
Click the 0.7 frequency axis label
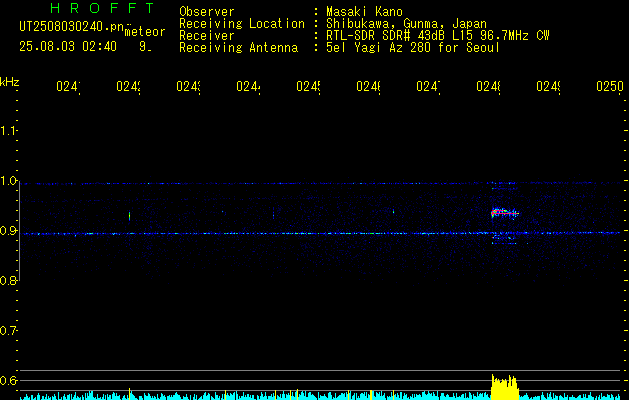click(8, 331)
